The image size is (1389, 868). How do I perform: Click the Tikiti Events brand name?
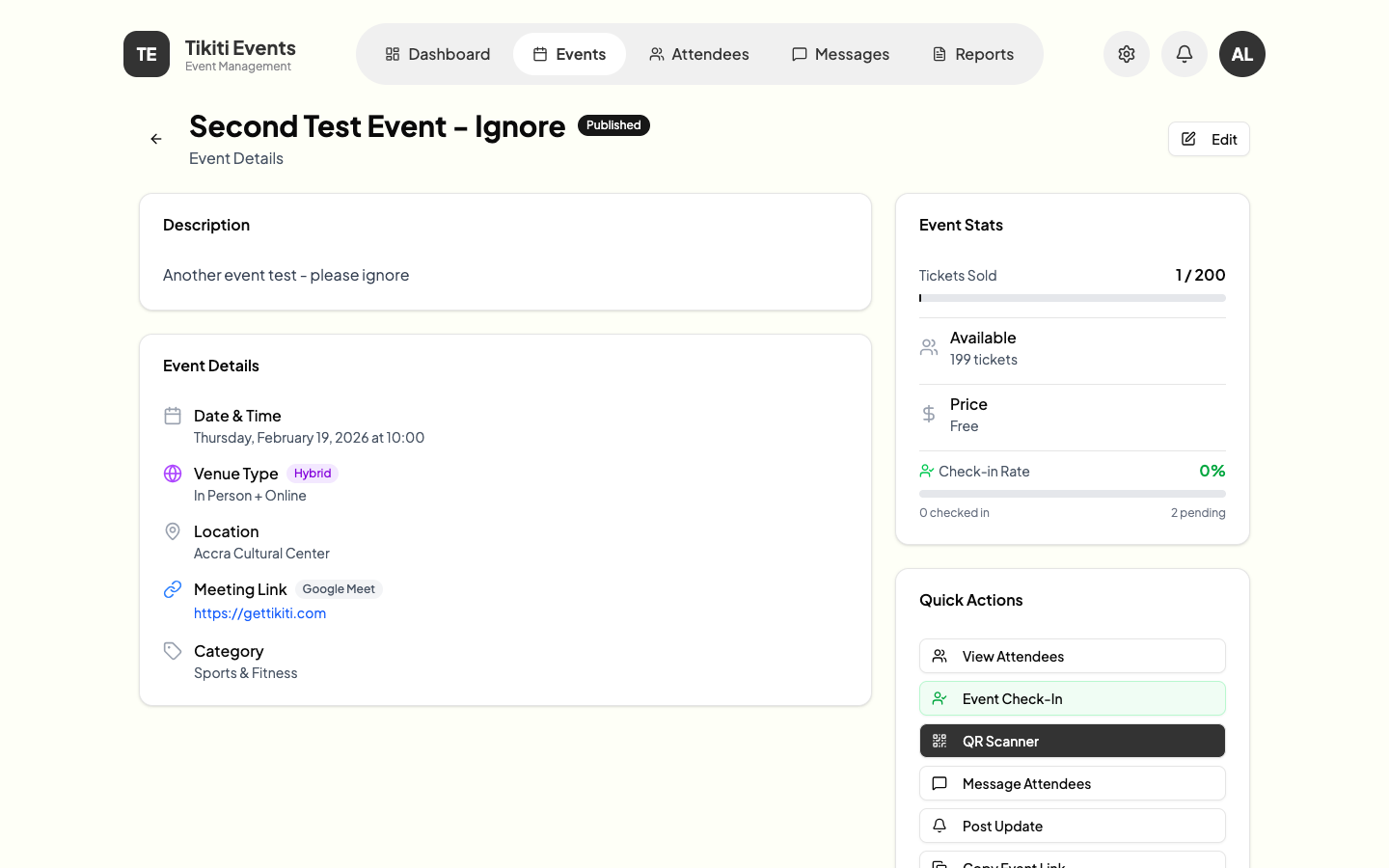pos(240,47)
